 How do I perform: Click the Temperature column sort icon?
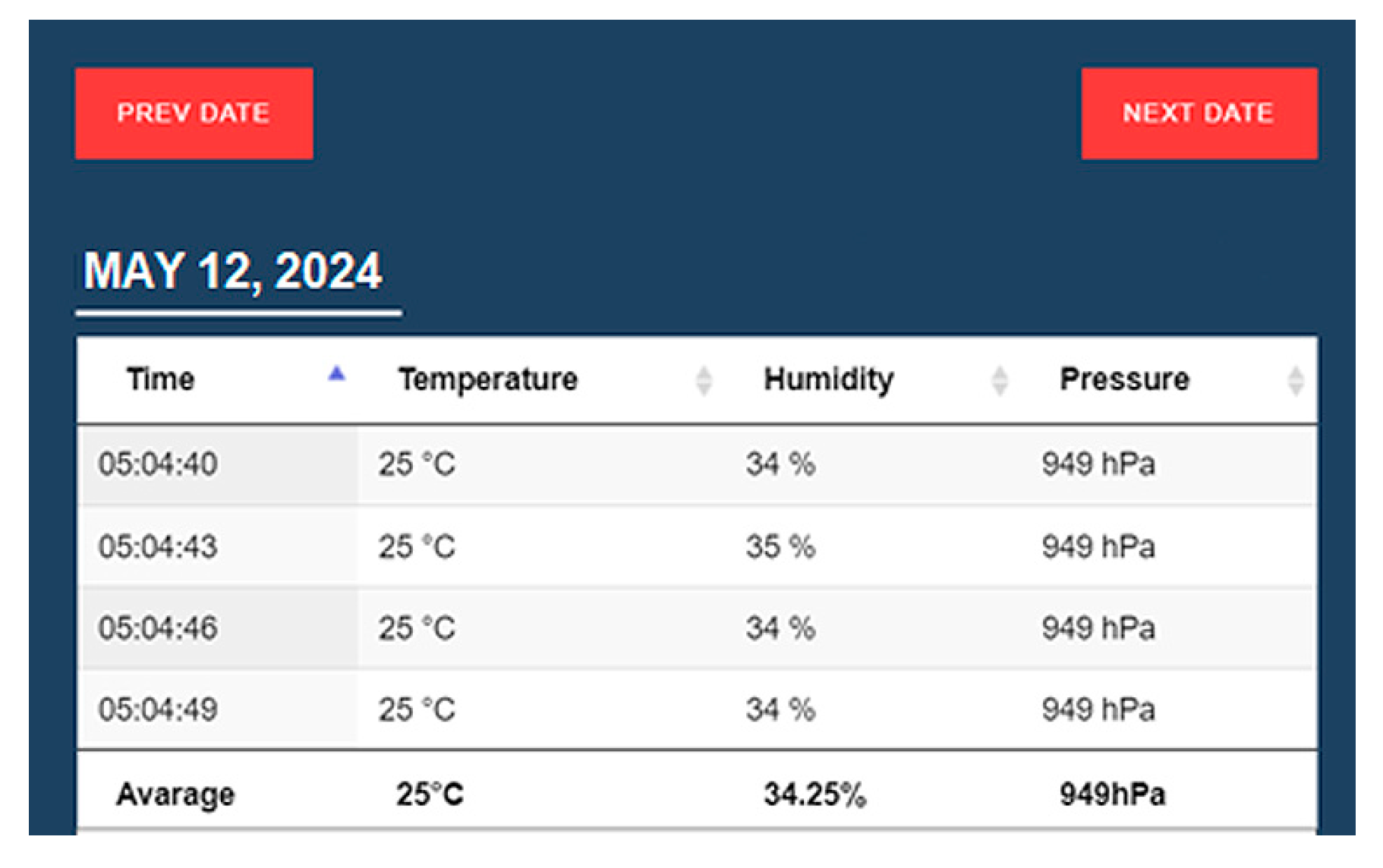pos(704,380)
